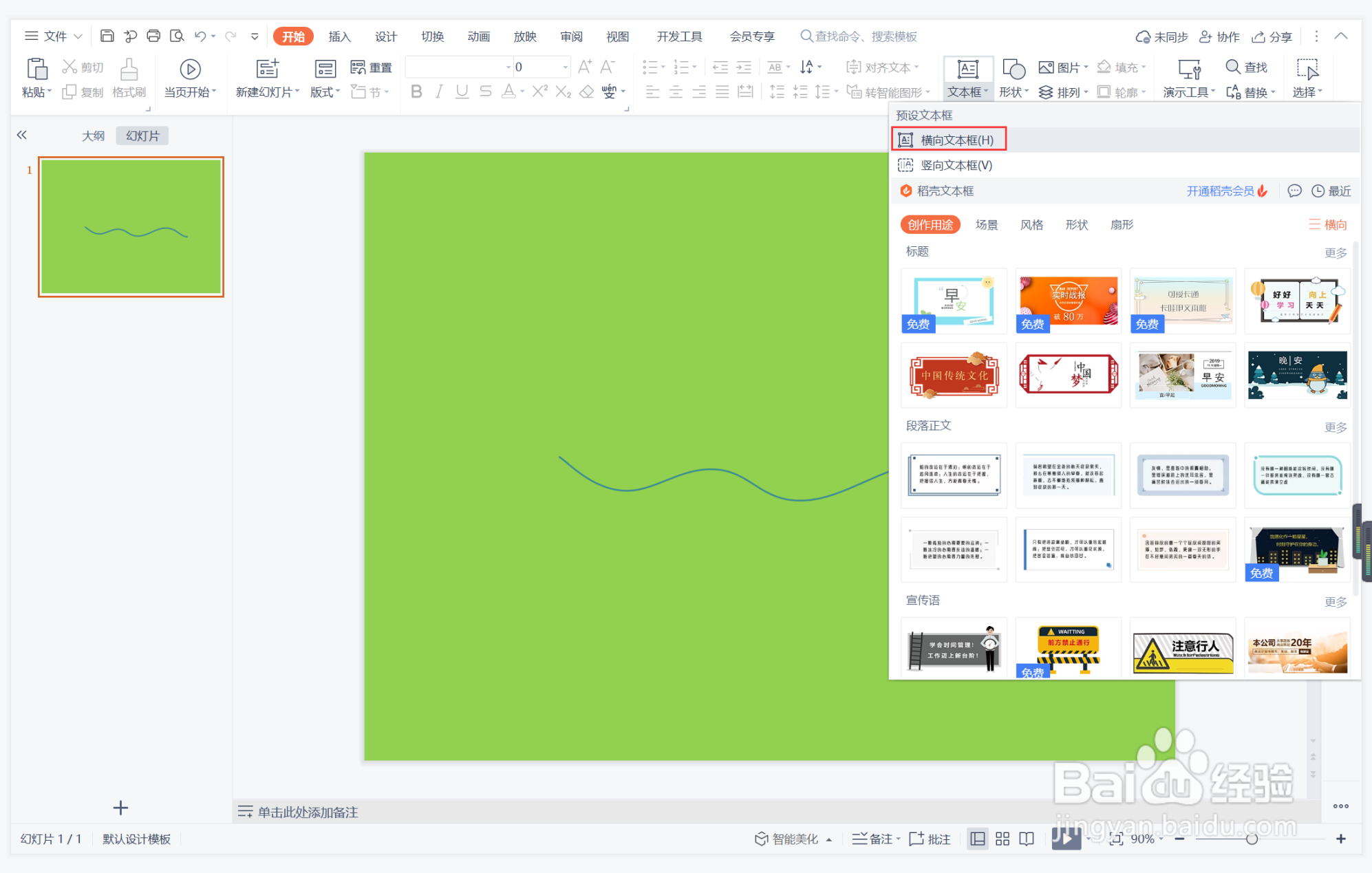
Task: Click the Undo arrow icon
Action: coord(200,36)
